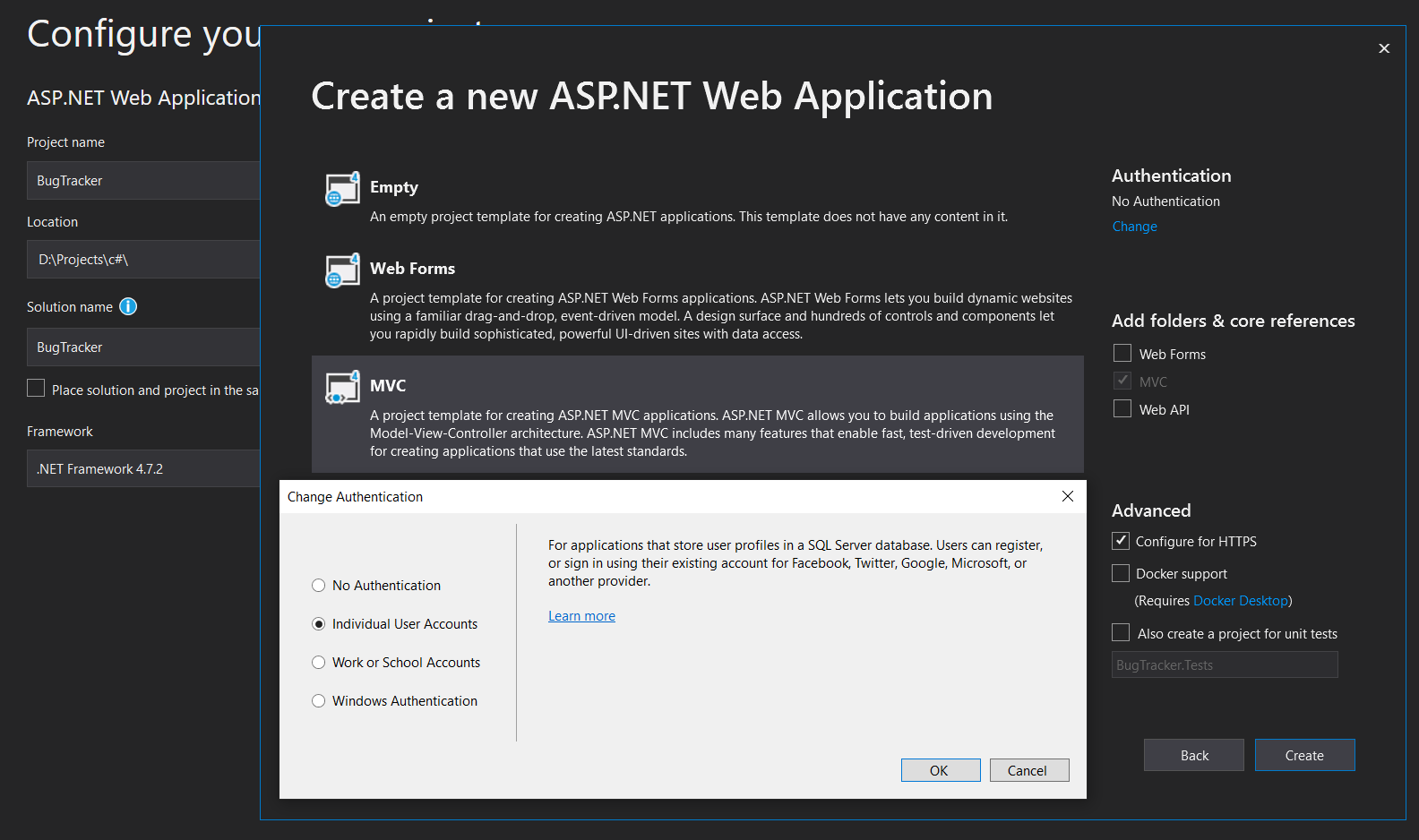Close the Create ASP.NET Web Application window

(x=1383, y=48)
